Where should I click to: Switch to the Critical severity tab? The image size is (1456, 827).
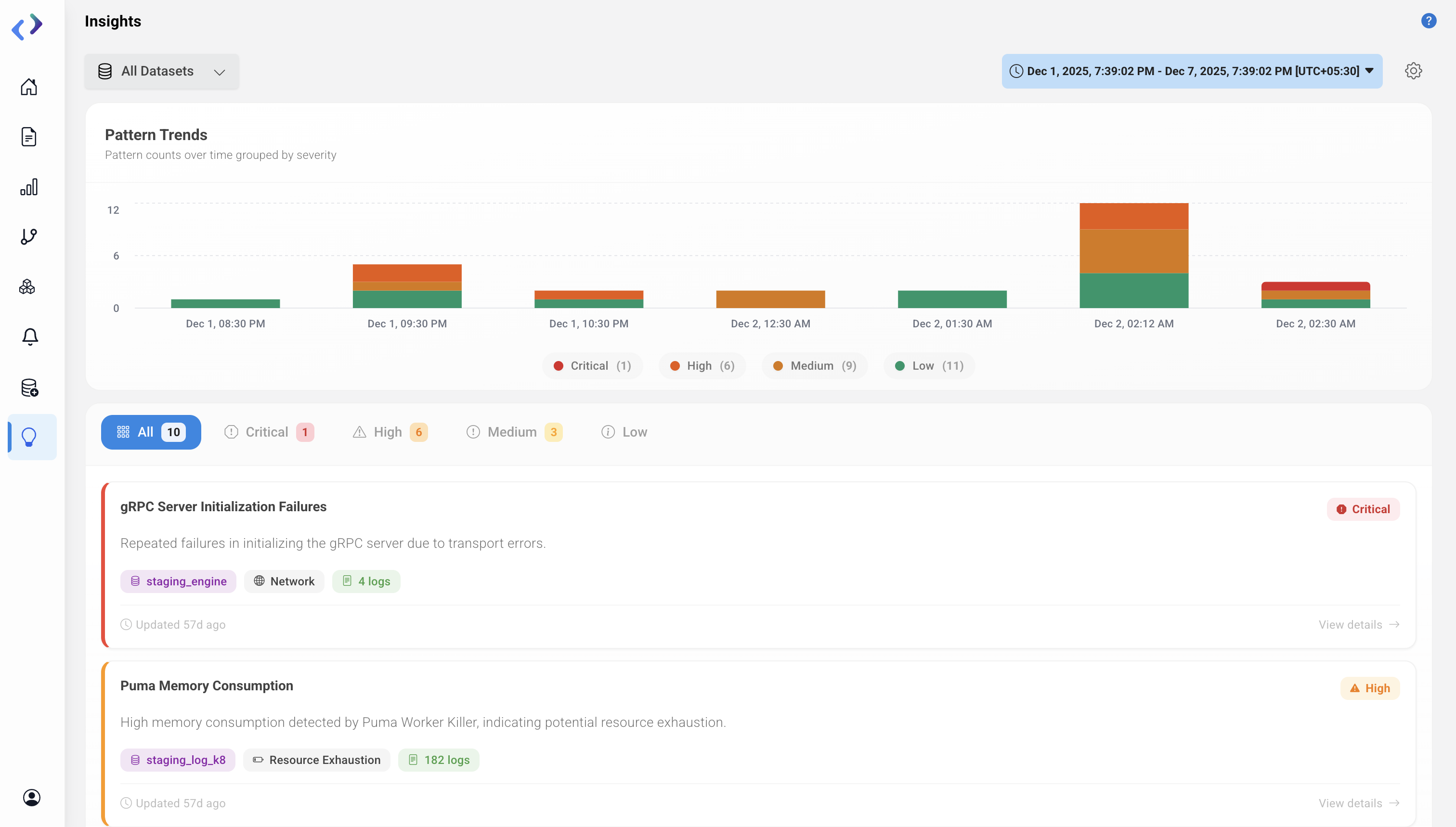pos(268,432)
